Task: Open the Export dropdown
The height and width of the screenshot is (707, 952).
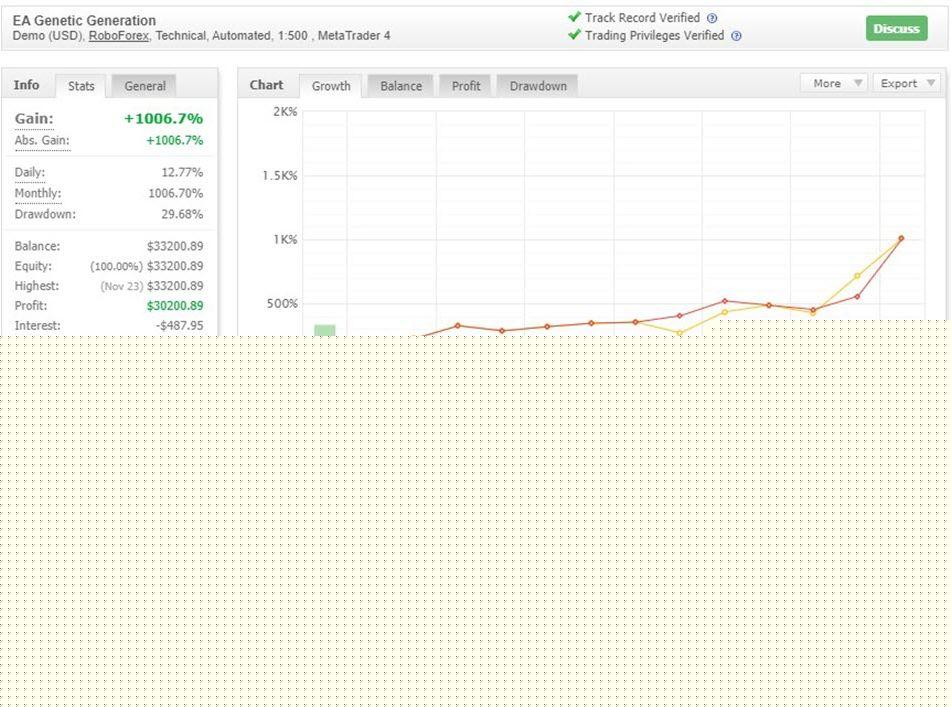Action: coord(905,83)
